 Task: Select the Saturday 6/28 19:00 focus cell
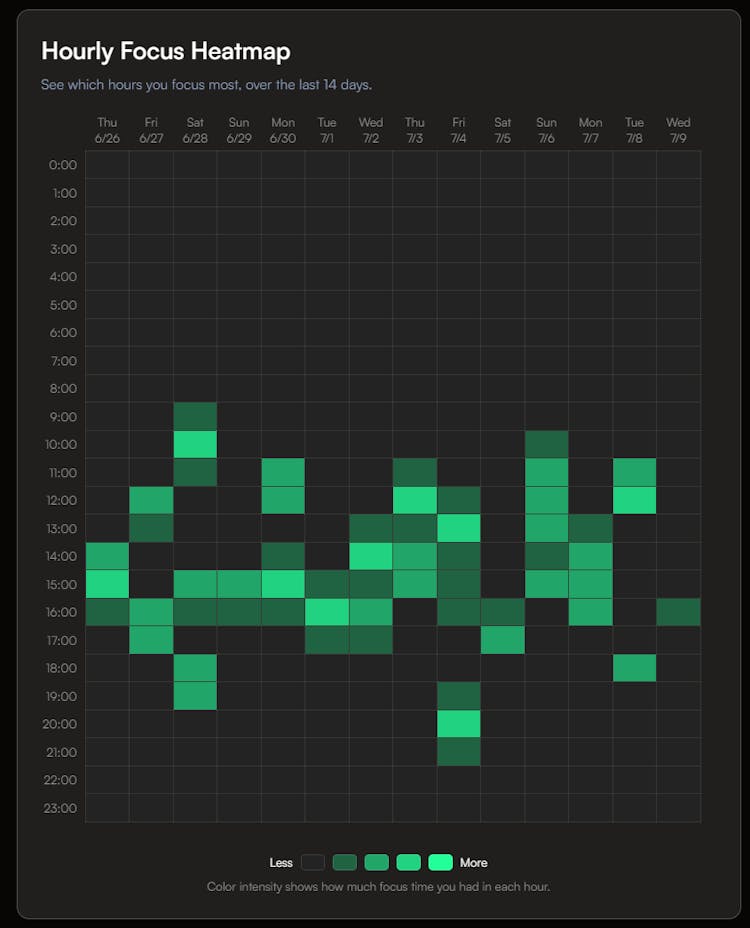(x=195, y=696)
